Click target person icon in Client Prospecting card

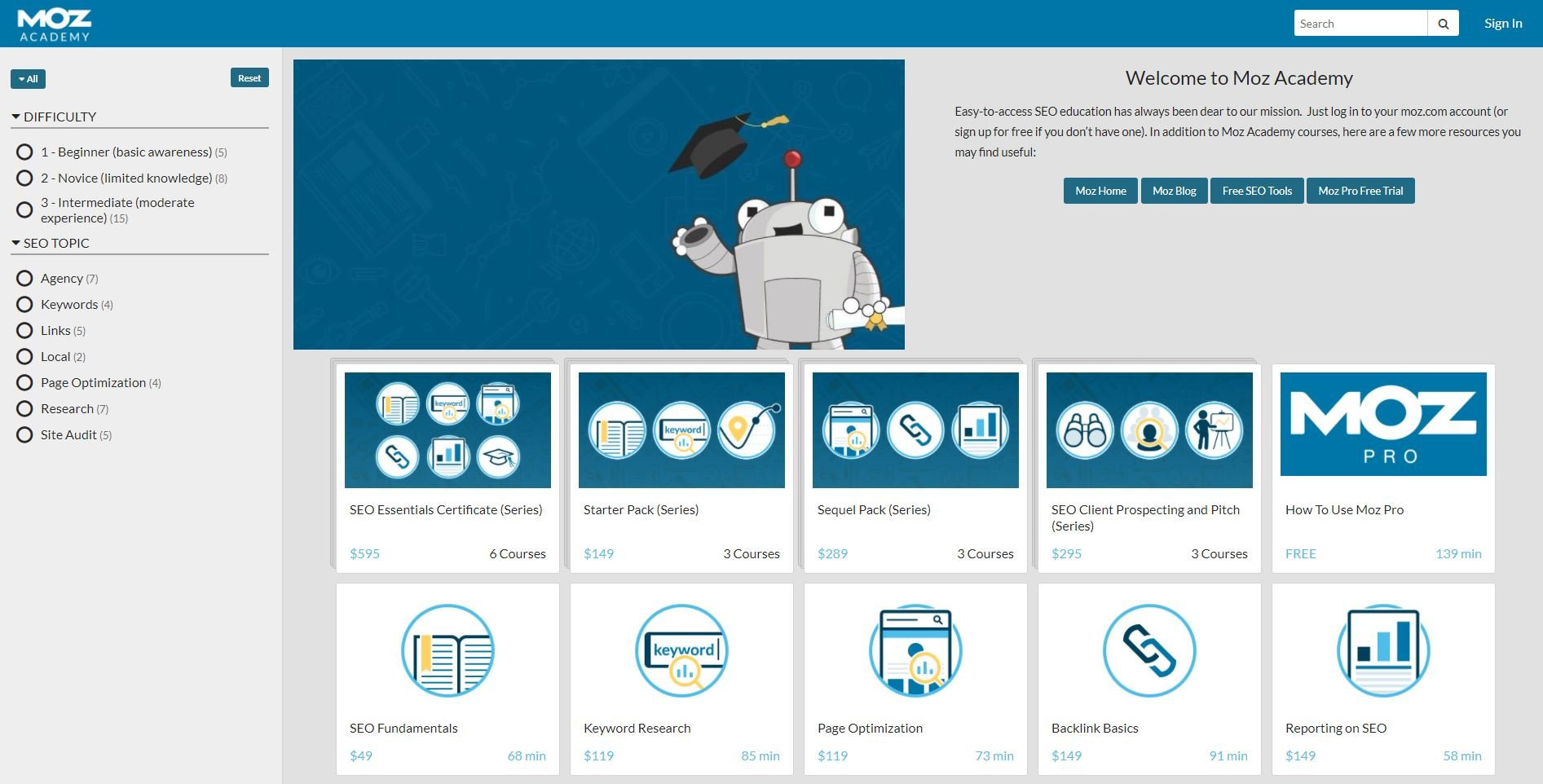pyautogui.click(x=1149, y=430)
